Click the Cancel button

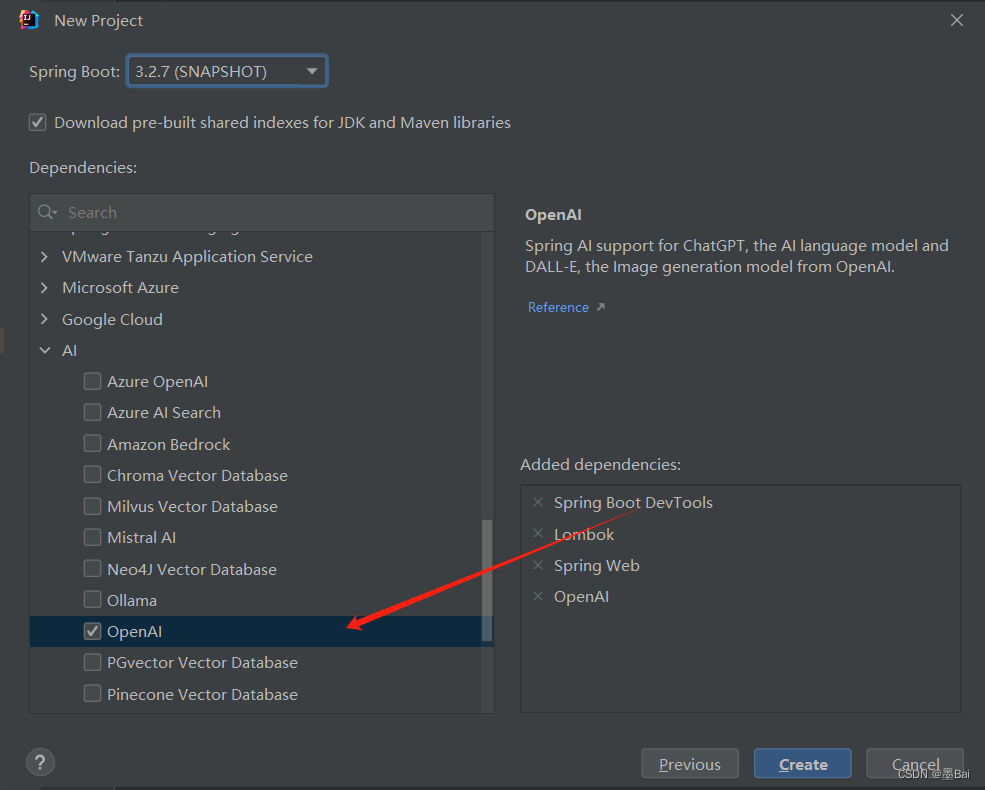click(x=915, y=764)
